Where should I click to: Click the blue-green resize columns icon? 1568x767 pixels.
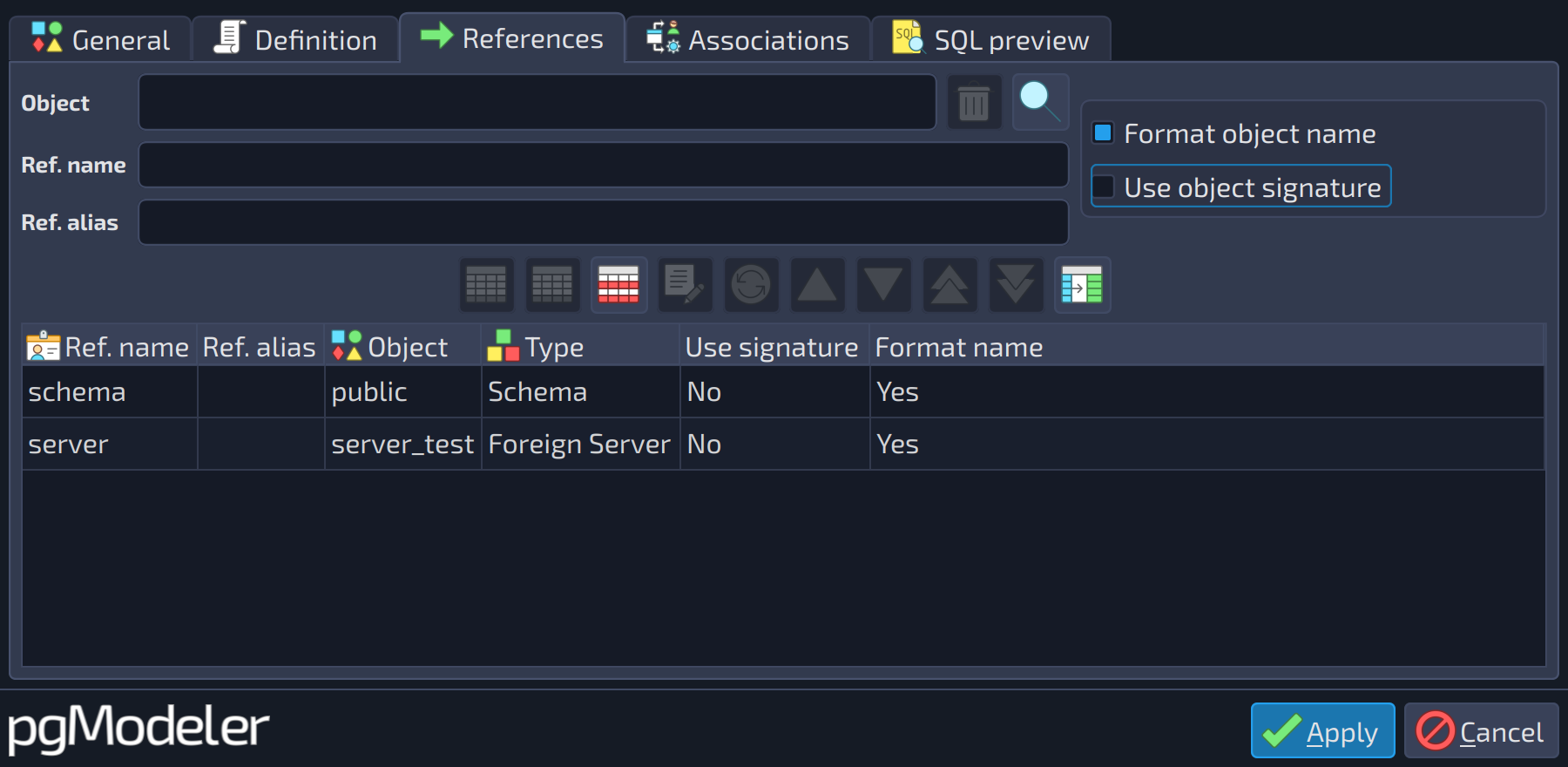(x=1082, y=285)
